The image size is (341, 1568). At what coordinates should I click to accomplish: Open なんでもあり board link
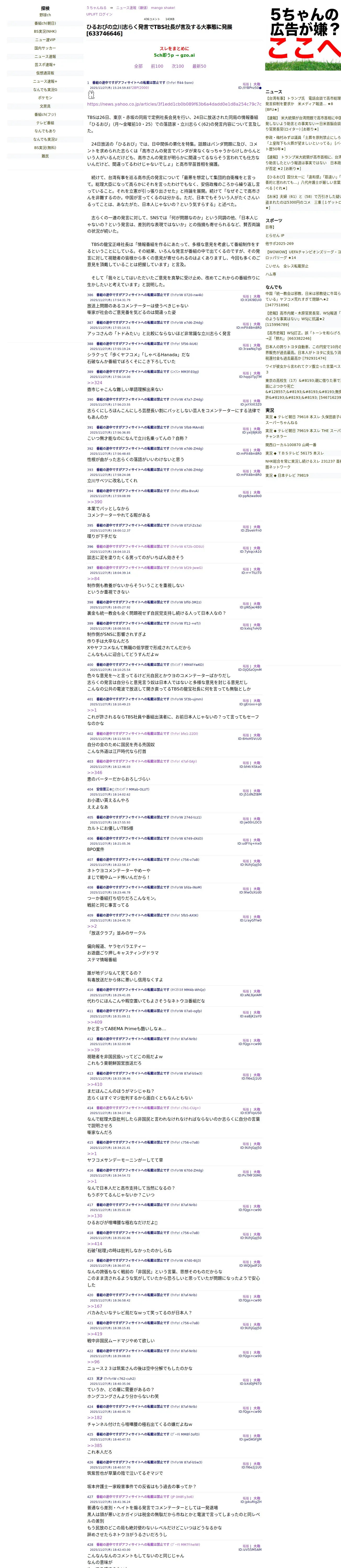[x=45, y=131]
